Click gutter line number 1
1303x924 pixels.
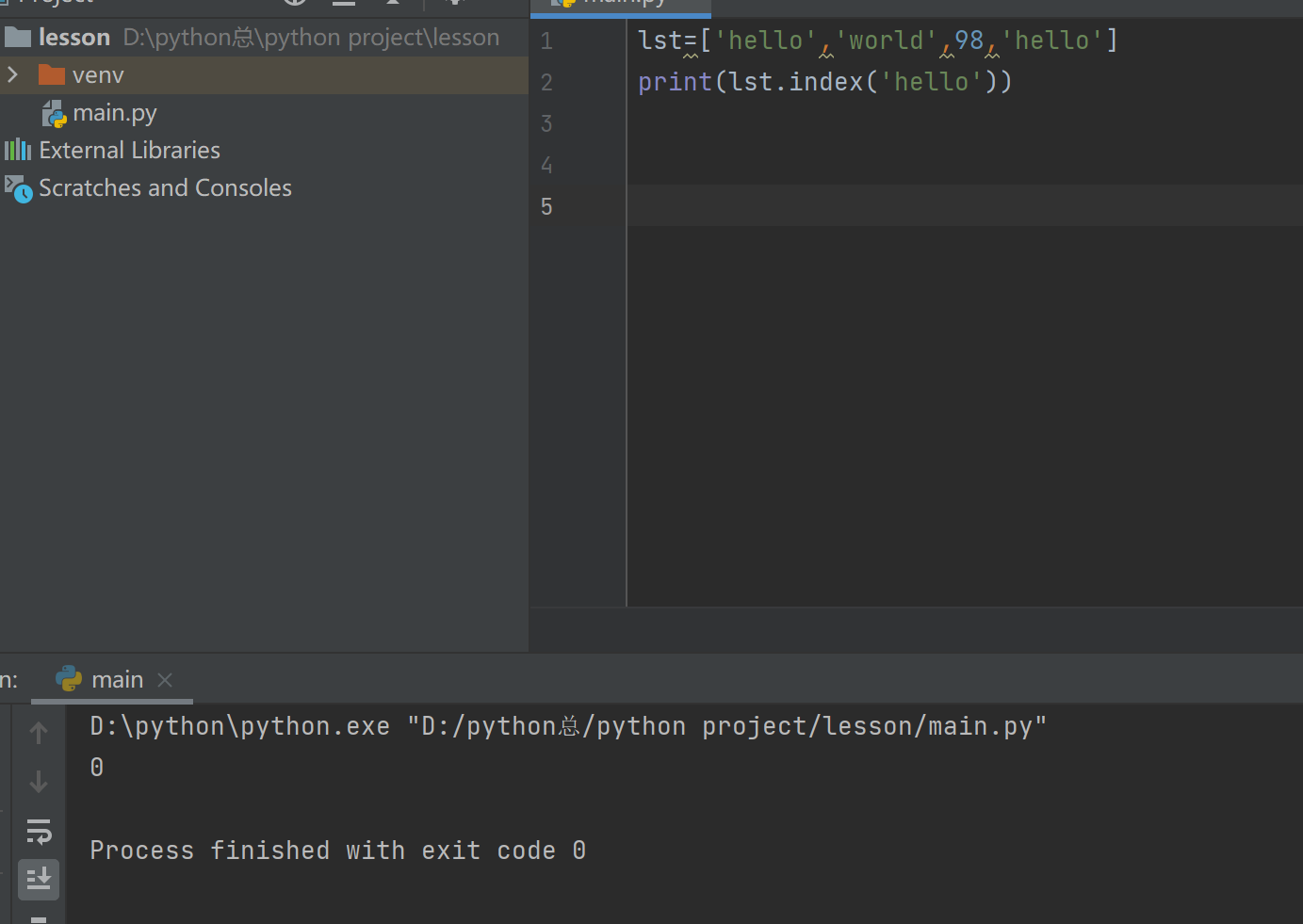tap(546, 41)
